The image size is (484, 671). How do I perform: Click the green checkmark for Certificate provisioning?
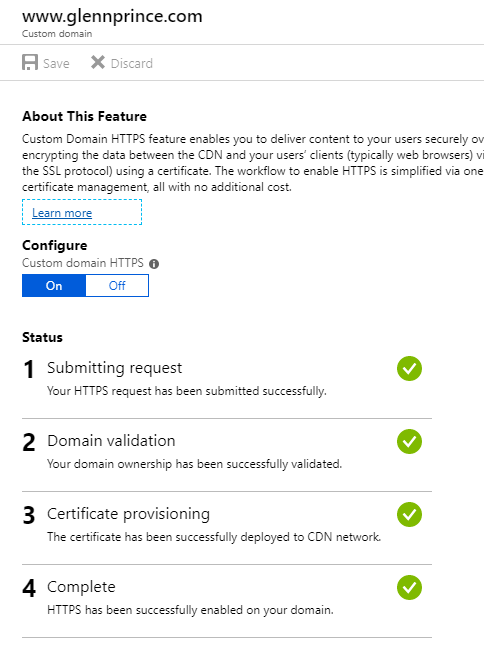409,514
